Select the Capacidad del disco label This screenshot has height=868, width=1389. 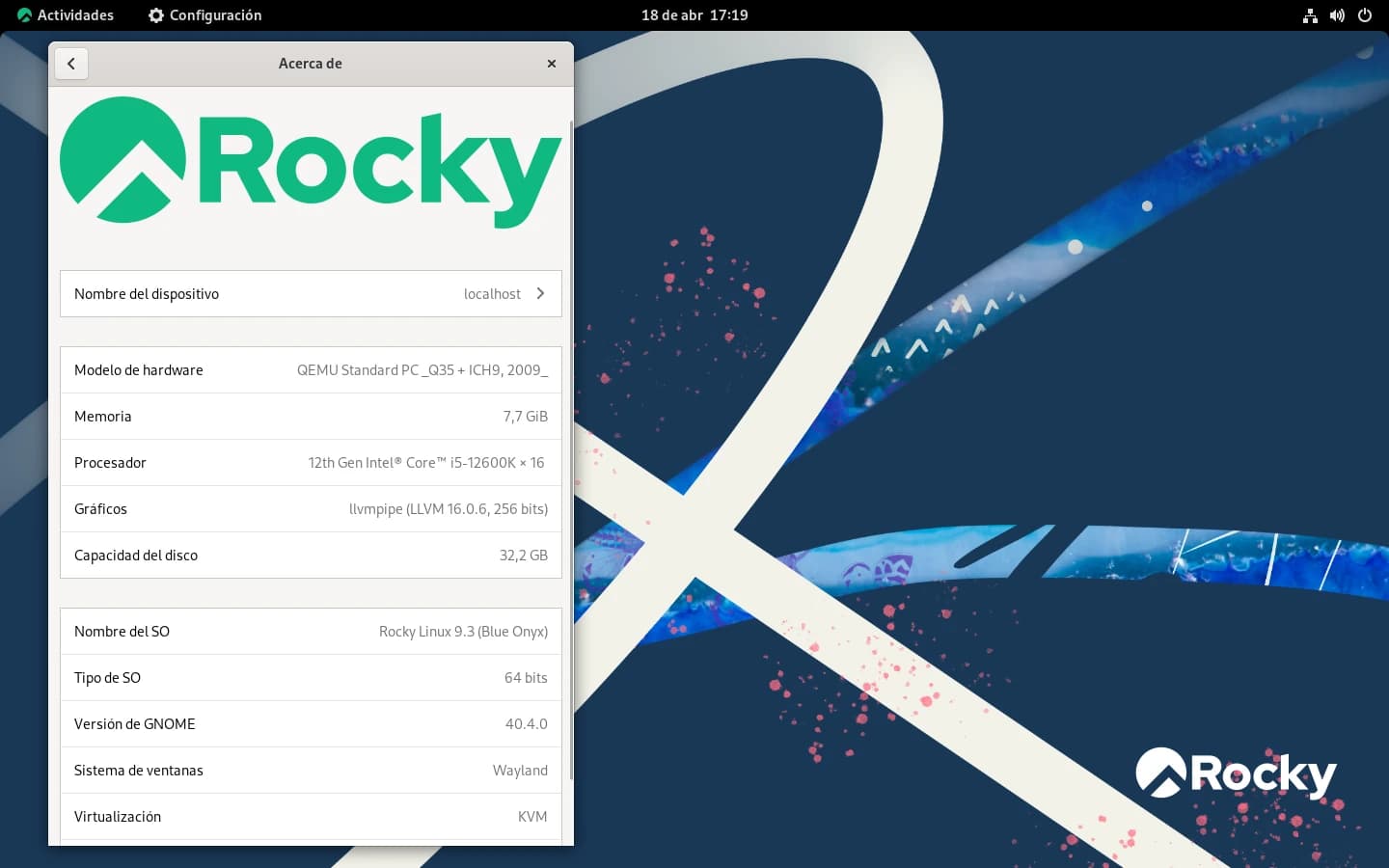coord(136,556)
